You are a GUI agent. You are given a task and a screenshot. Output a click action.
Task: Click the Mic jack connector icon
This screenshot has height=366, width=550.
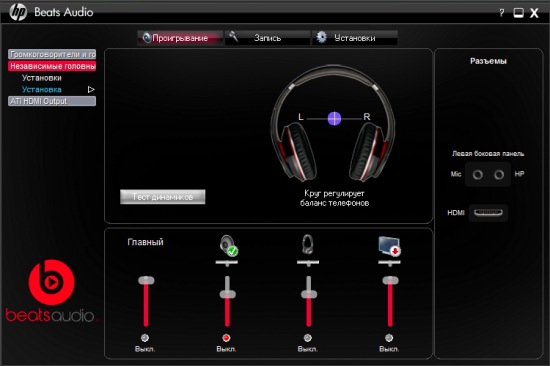[477, 174]
